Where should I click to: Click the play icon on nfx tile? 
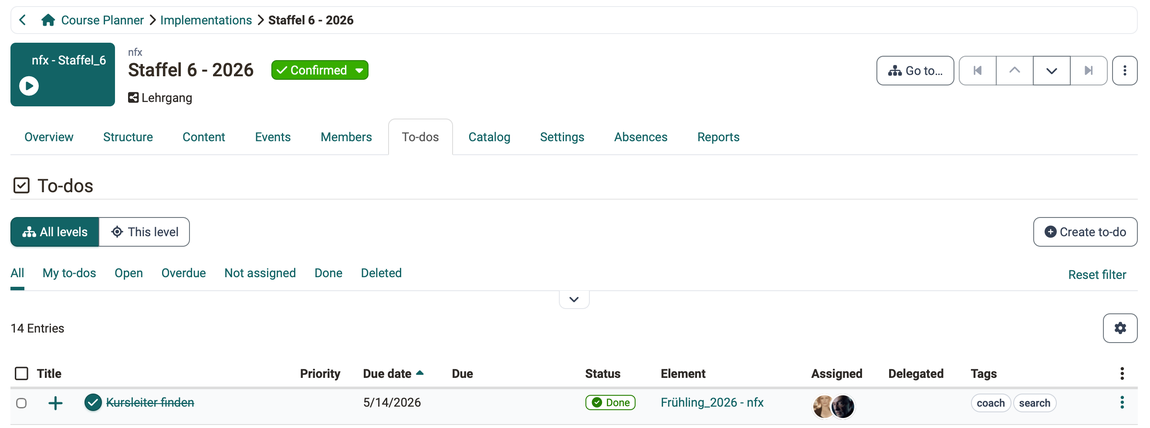tap(29, 86)
